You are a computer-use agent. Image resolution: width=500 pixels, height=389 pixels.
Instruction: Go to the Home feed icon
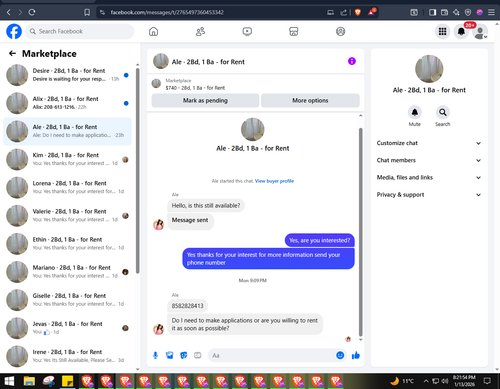tap(153, 31)
